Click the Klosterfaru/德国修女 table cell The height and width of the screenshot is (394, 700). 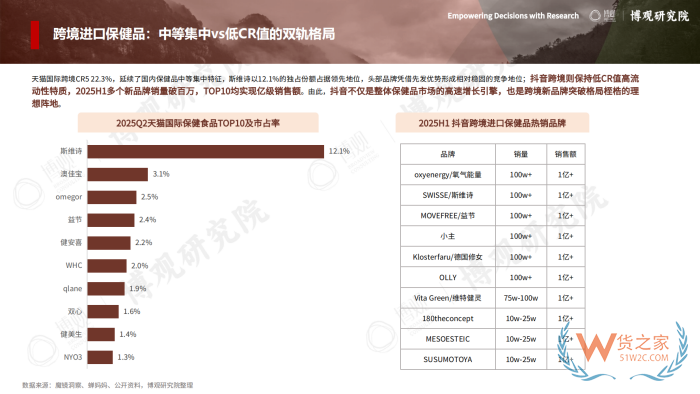448,257
